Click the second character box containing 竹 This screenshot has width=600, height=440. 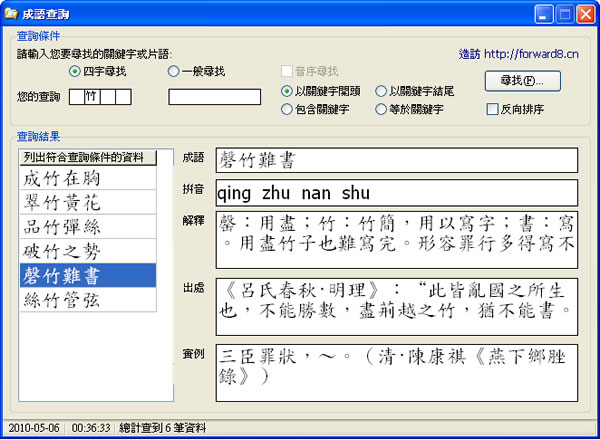[91, 97]
